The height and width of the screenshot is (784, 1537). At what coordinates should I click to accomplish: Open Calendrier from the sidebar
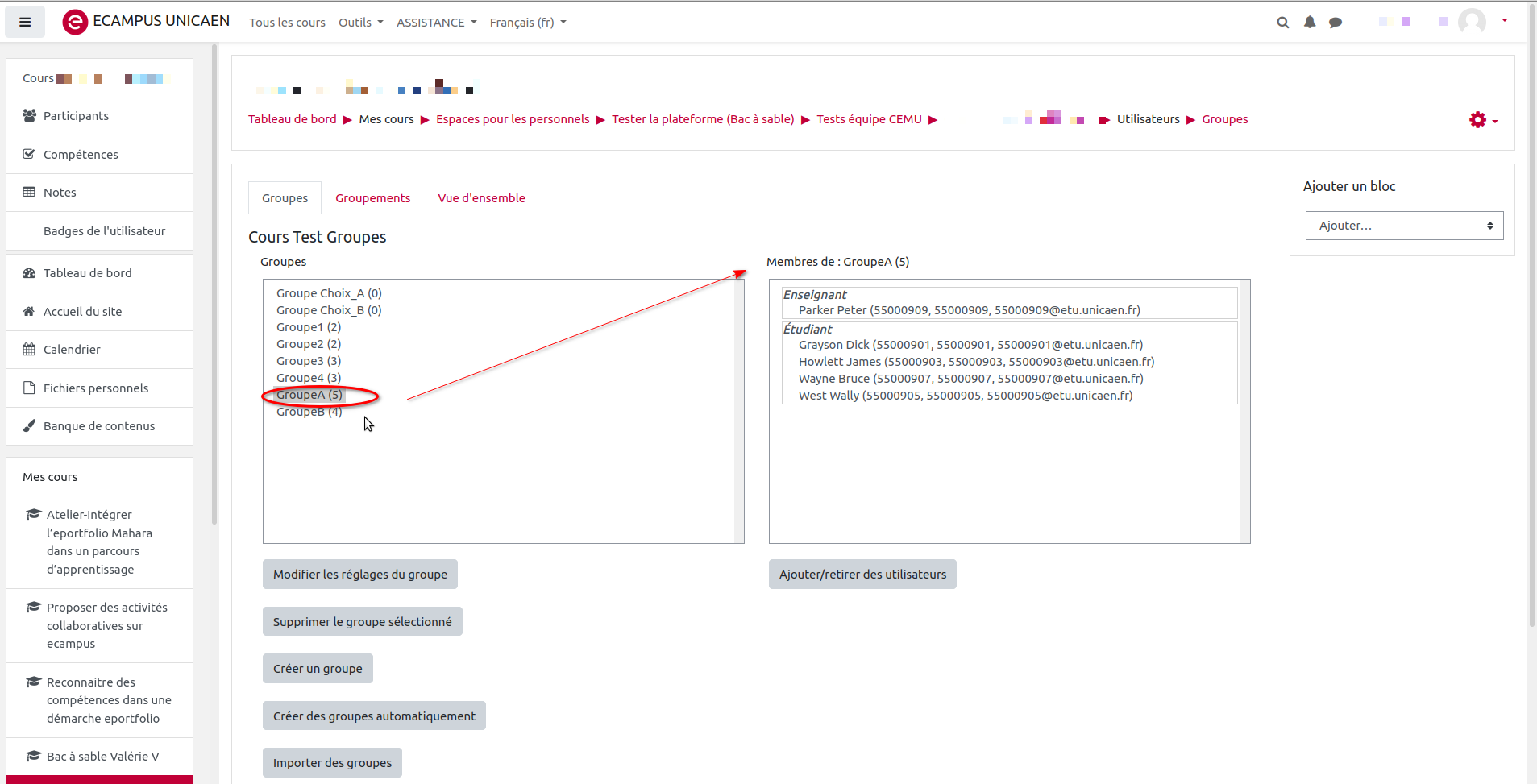(72, 350)
